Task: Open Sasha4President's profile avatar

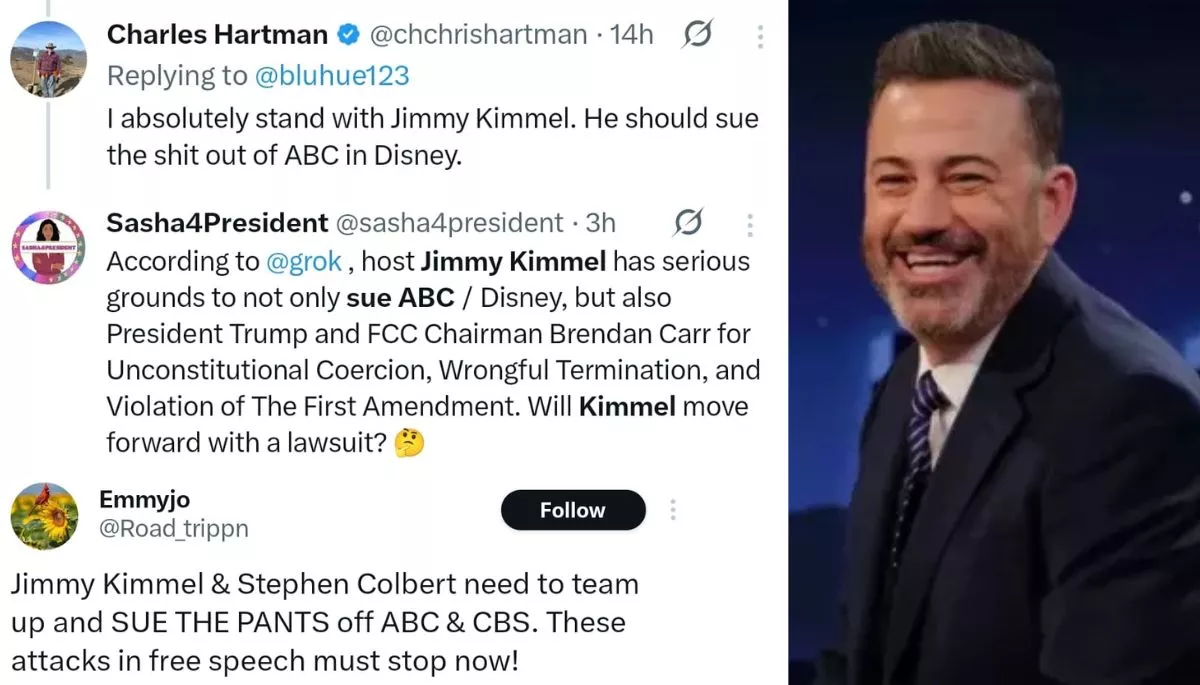Action: tap(48, 247)
